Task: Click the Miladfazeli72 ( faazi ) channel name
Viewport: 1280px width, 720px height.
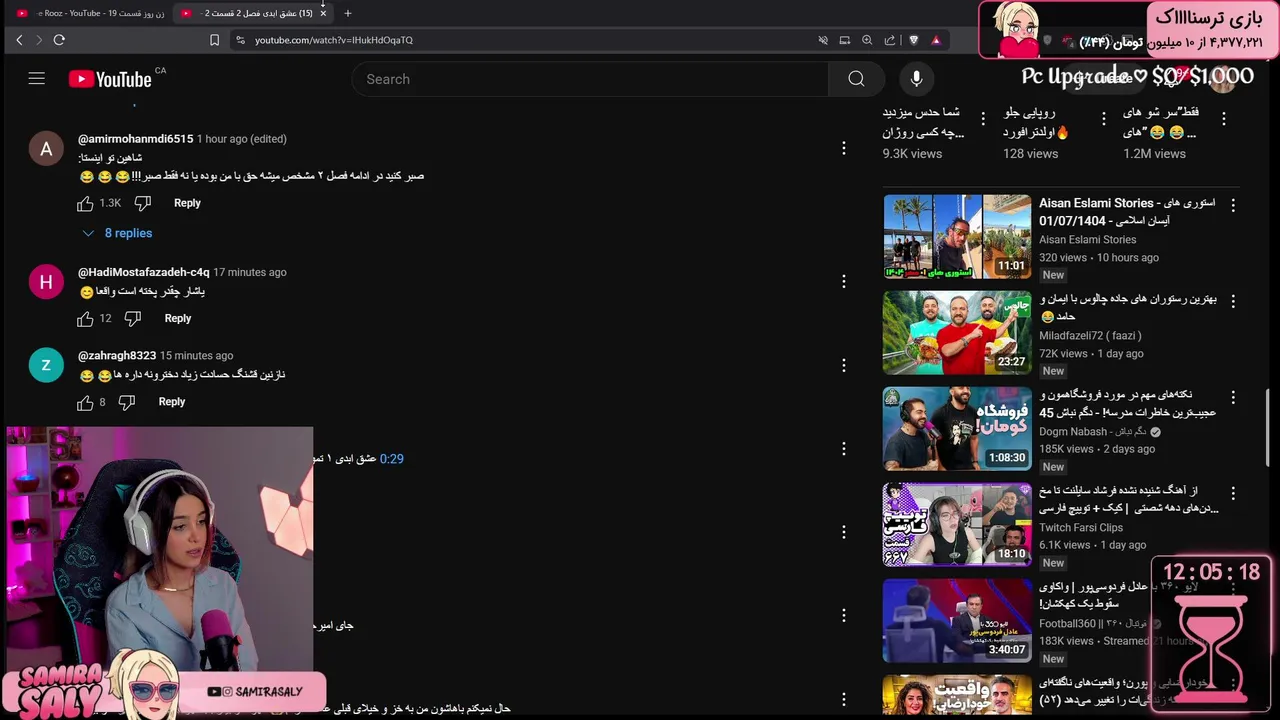Action: (x=1090, y=336)
